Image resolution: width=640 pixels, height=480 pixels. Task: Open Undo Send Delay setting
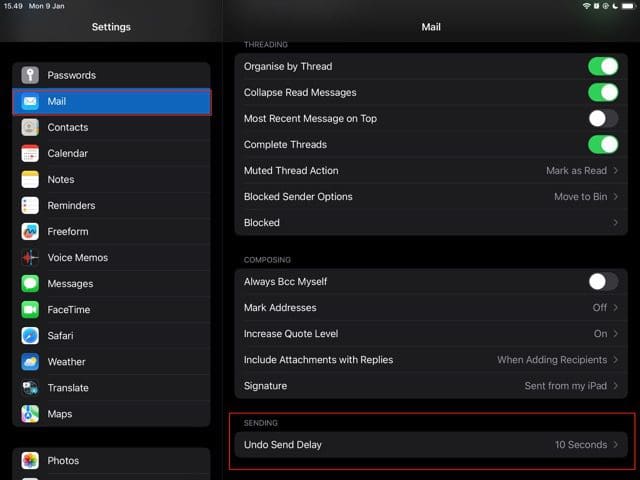[x=431, y=444]
